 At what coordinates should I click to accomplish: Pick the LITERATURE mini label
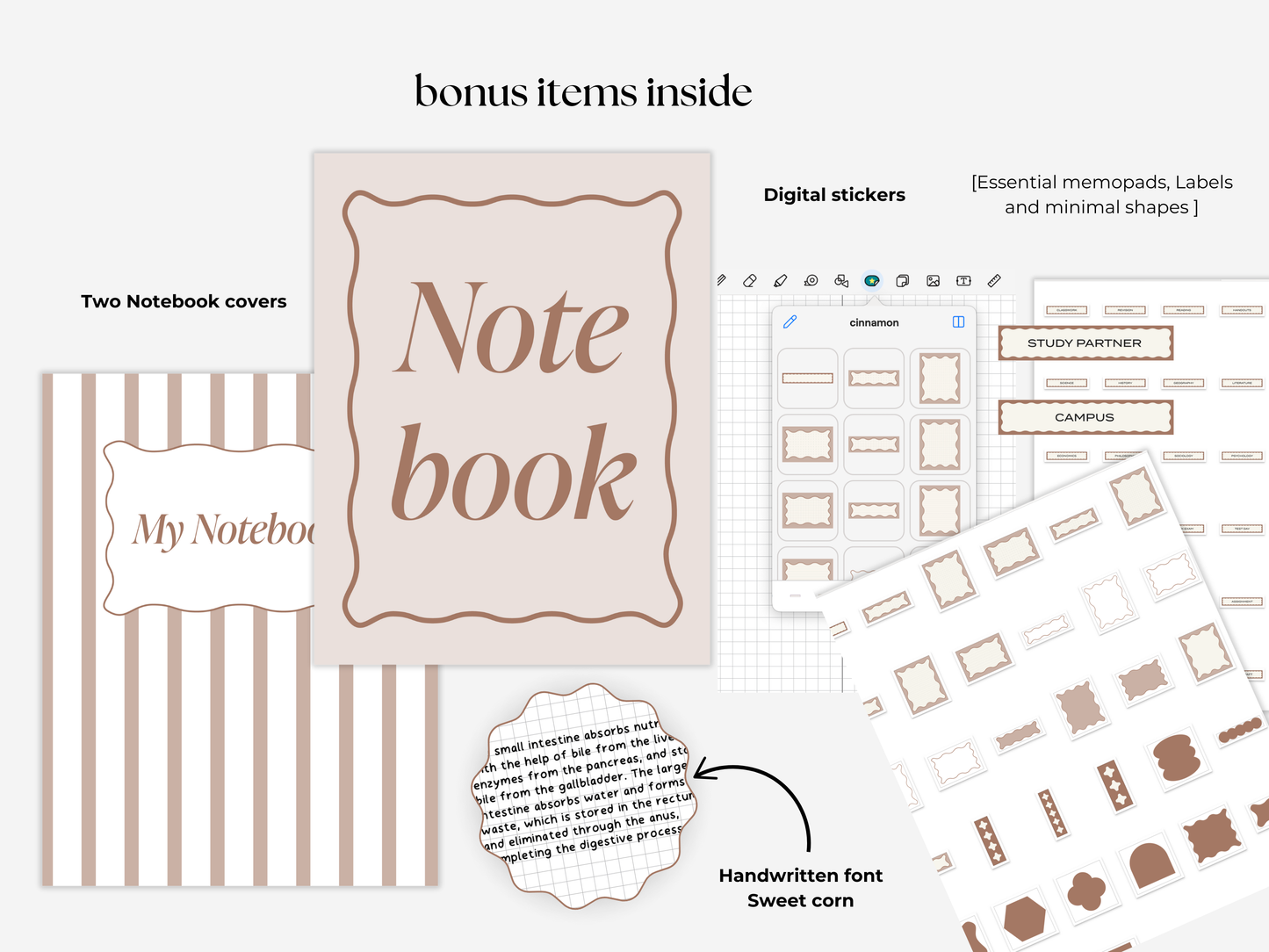1242,383
